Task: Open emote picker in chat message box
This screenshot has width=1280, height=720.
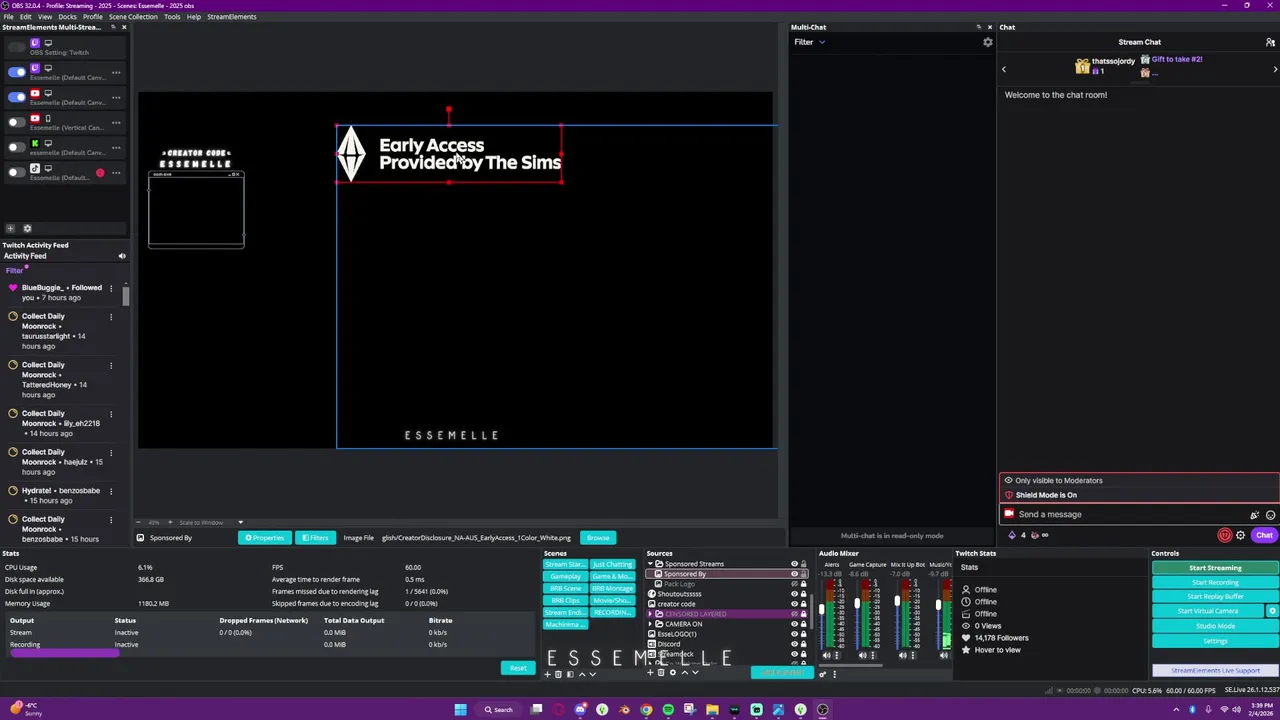Action: pyautogui.click(x=1270, y=515)
